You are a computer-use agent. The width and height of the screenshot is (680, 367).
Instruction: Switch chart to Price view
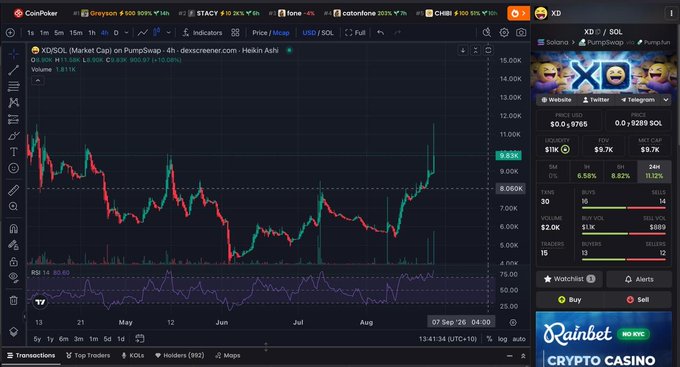click(x=260, y=33)
